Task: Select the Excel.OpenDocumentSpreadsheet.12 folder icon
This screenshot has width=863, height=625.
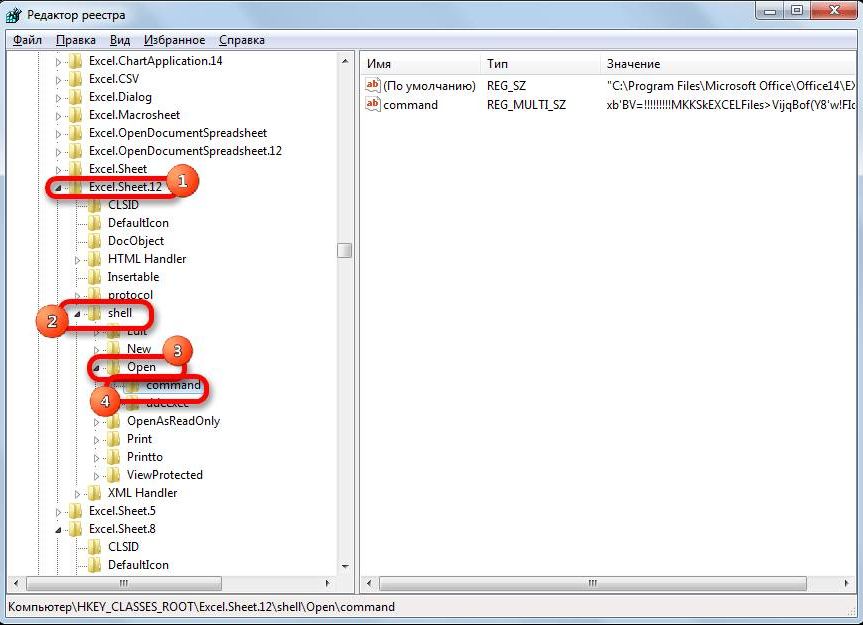Action: tap(76, 151)
